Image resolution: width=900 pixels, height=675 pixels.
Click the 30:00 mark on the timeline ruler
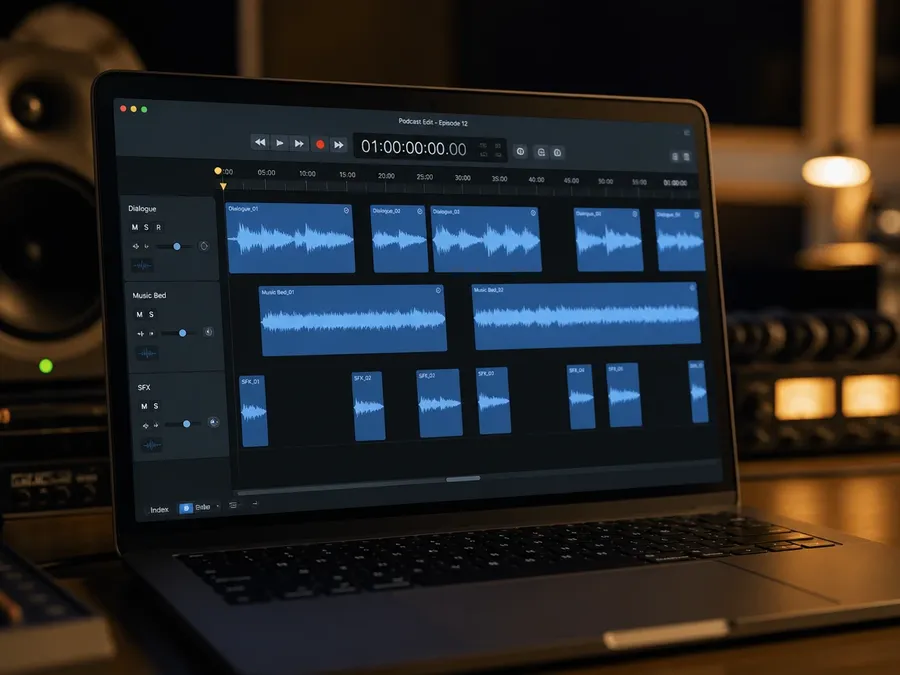coord(462,178)
